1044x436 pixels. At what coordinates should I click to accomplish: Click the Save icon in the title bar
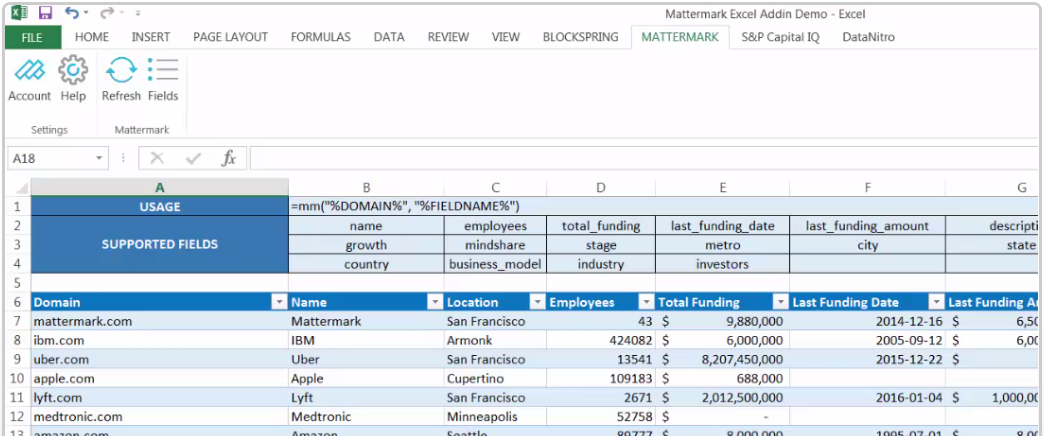[45, 13]
